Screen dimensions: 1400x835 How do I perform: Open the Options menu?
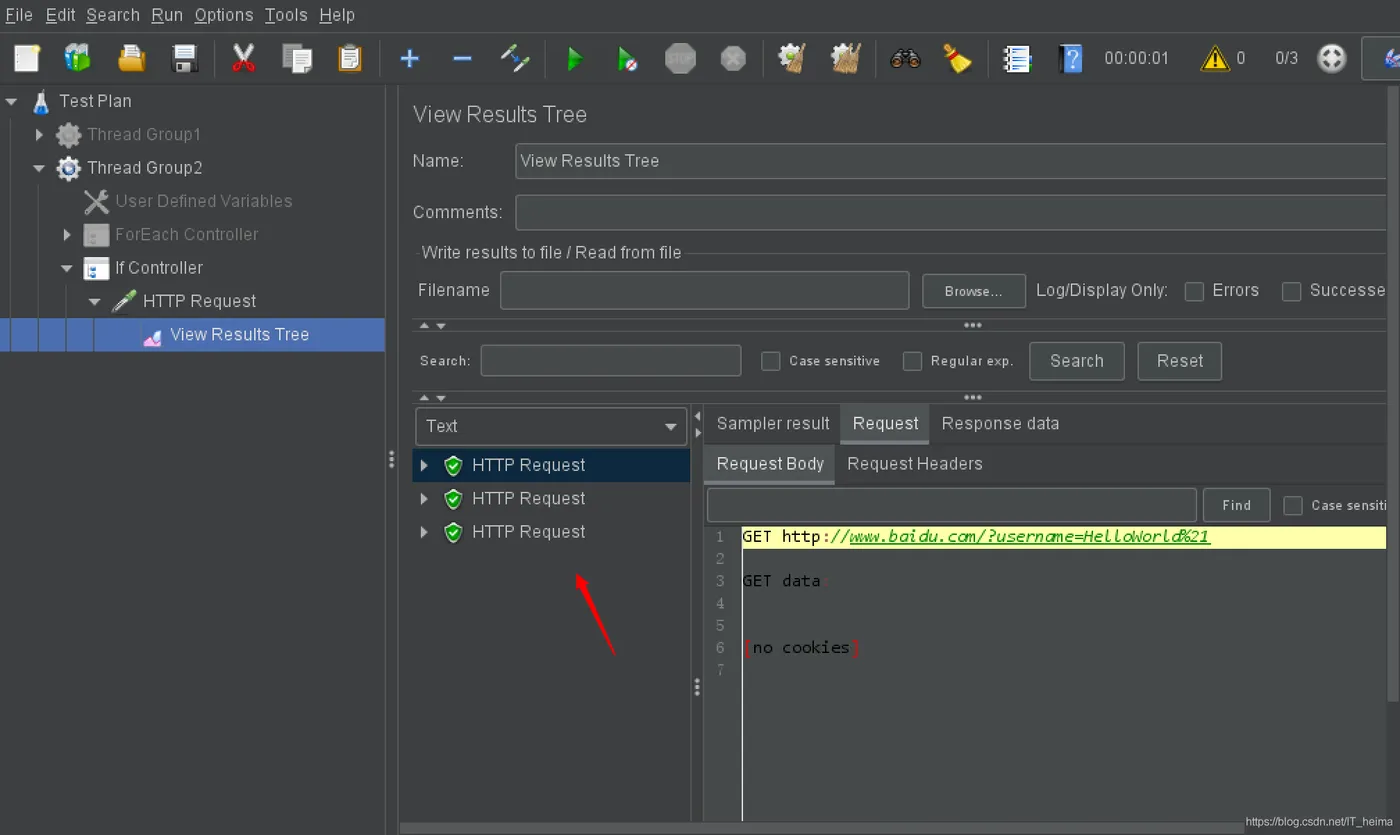coord(223,15)
